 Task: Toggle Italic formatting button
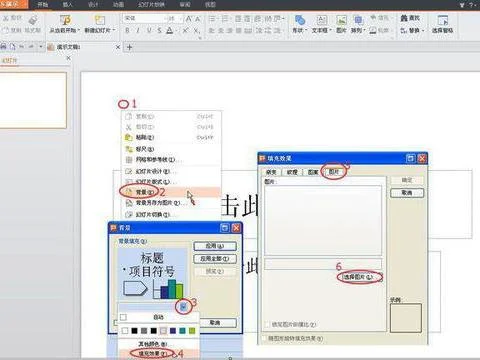[x=138, y=30]
